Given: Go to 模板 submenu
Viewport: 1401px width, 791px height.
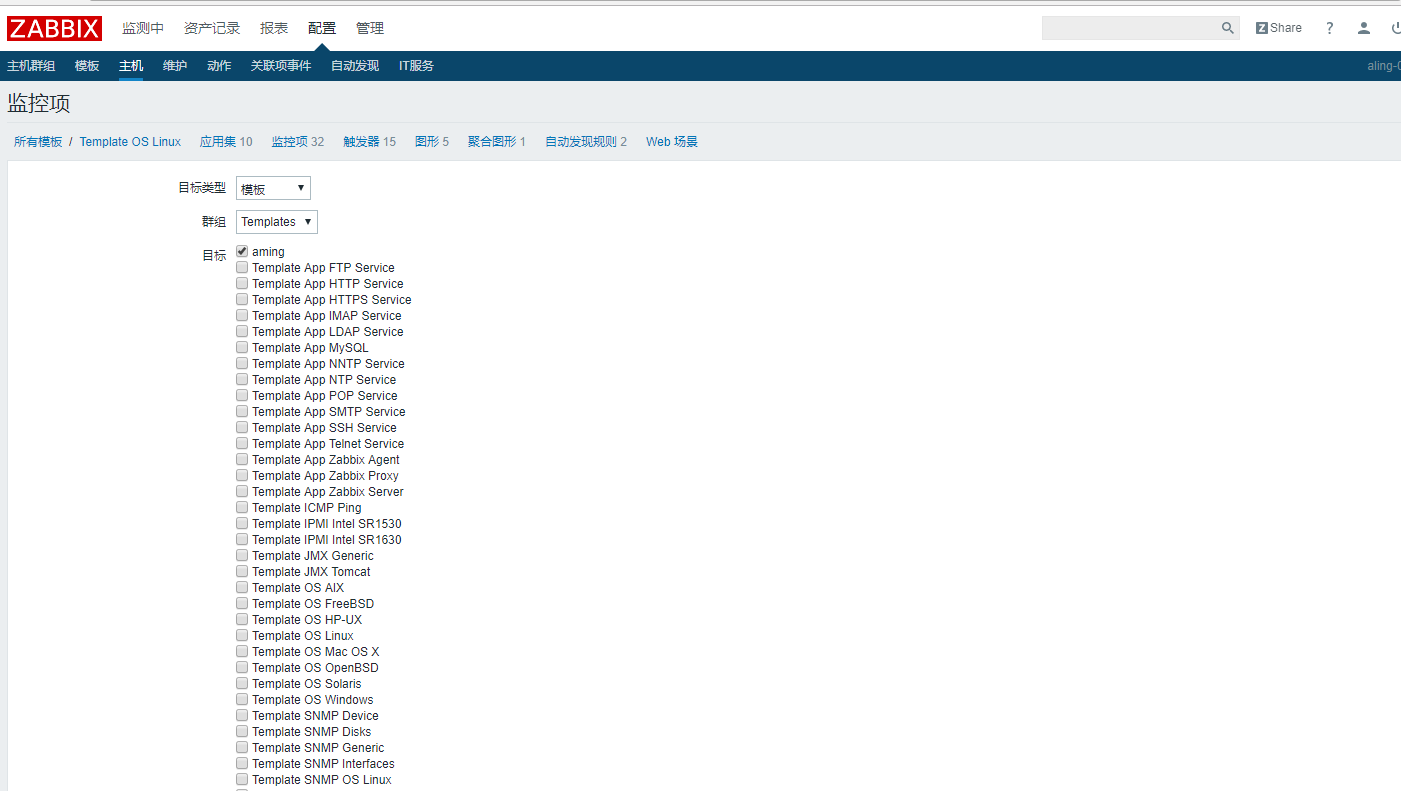Looking at the screenshot, I should pos(87,66).
